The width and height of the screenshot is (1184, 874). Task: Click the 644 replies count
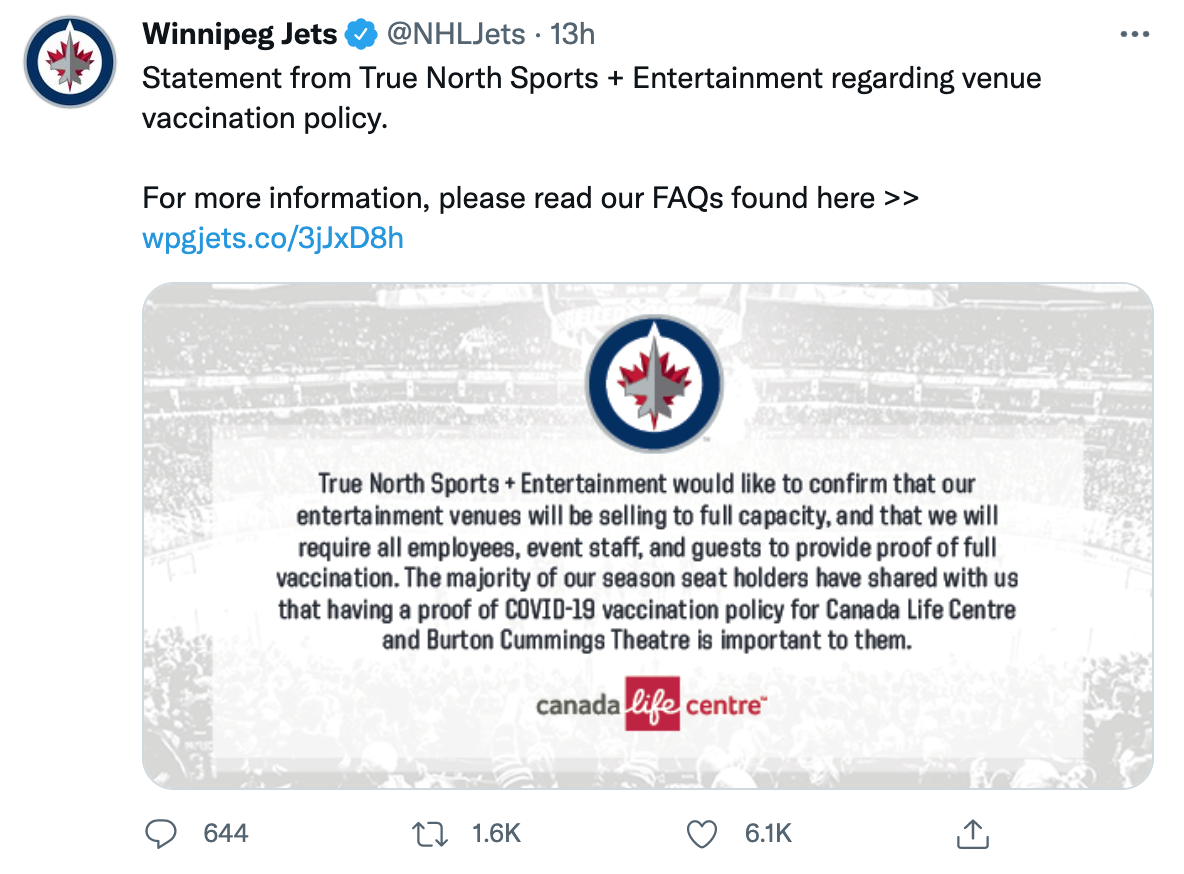click(x=225, y=833)
